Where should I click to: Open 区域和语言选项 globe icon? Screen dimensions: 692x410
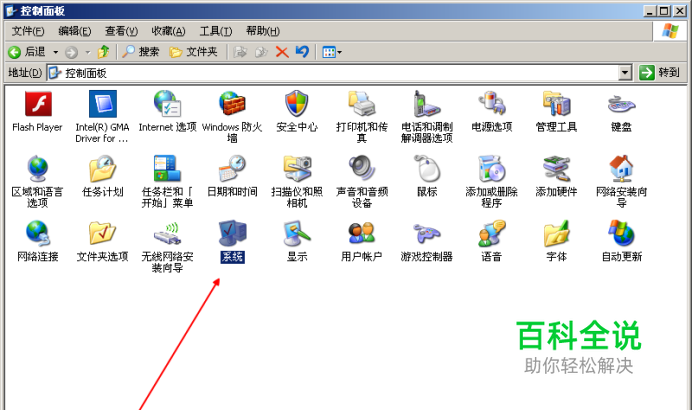[38, 169]
